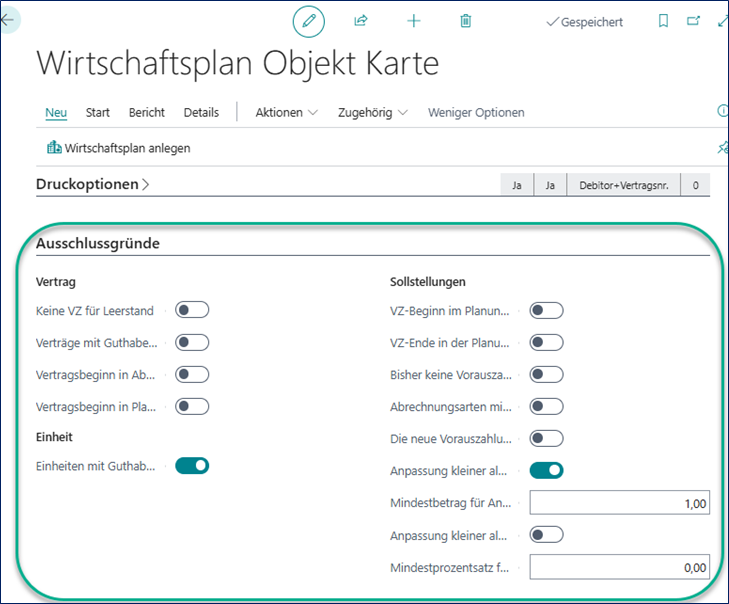Click the bookmark icon

pos(663,21)
